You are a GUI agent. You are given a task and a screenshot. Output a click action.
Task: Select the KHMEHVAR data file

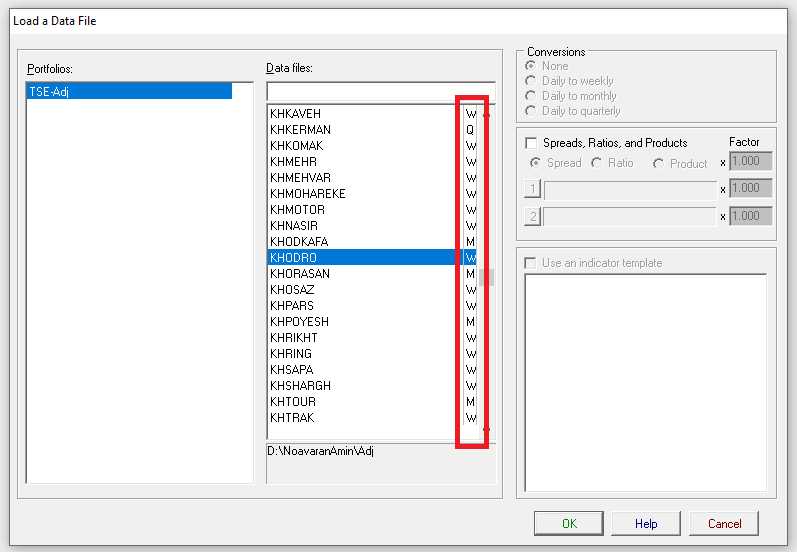click(373, 178)
